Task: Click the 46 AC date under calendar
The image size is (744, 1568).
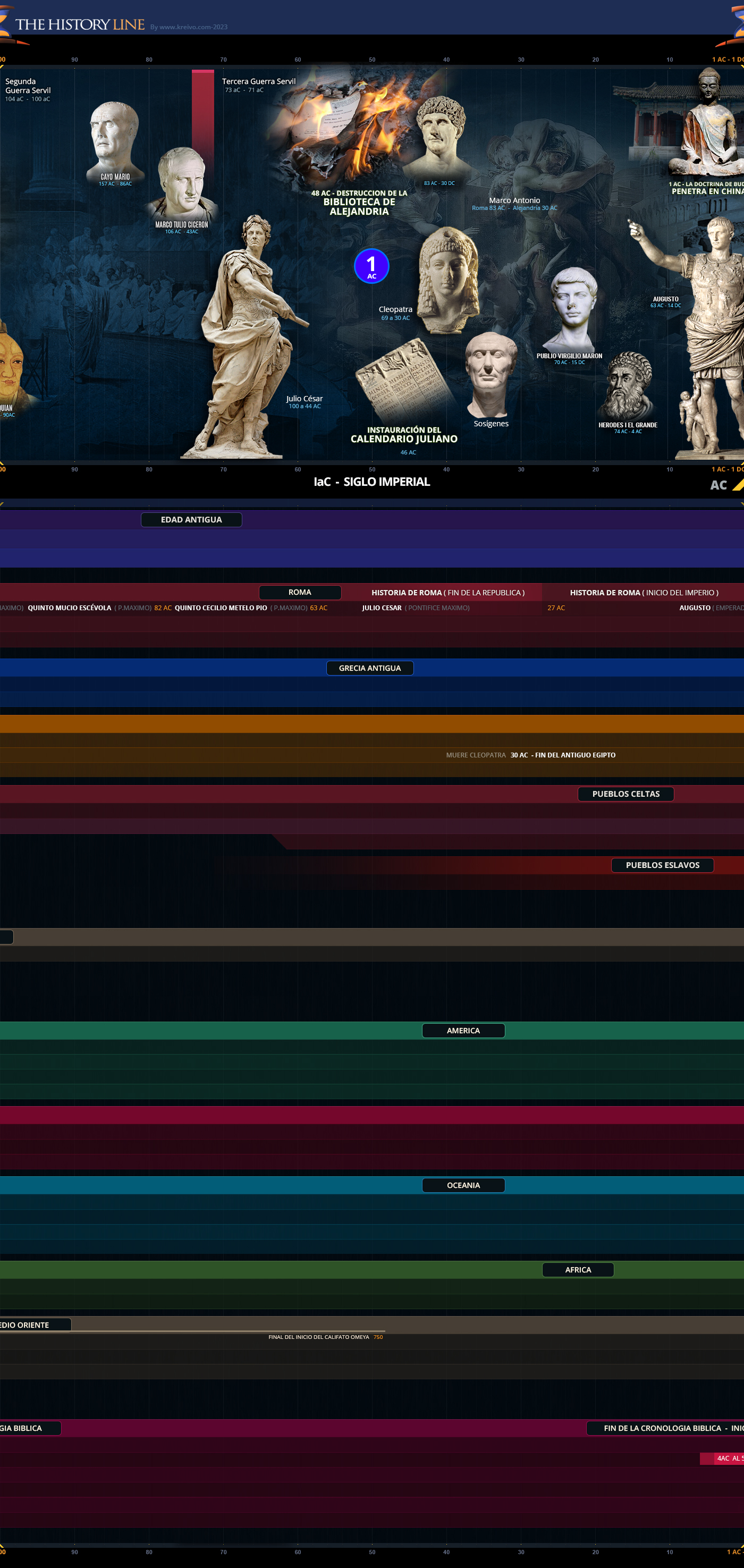Action: (408, 452)
